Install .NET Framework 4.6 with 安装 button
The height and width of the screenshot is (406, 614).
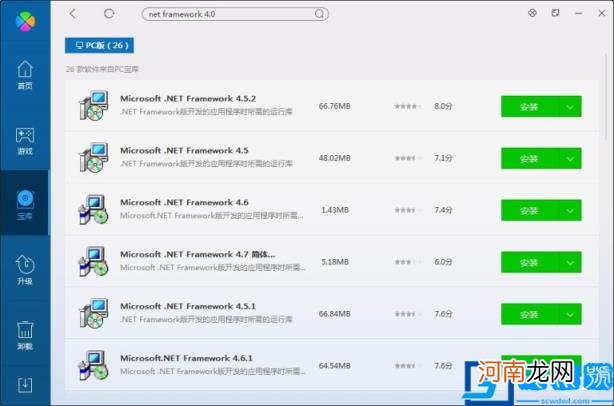[x=529, y=211]
